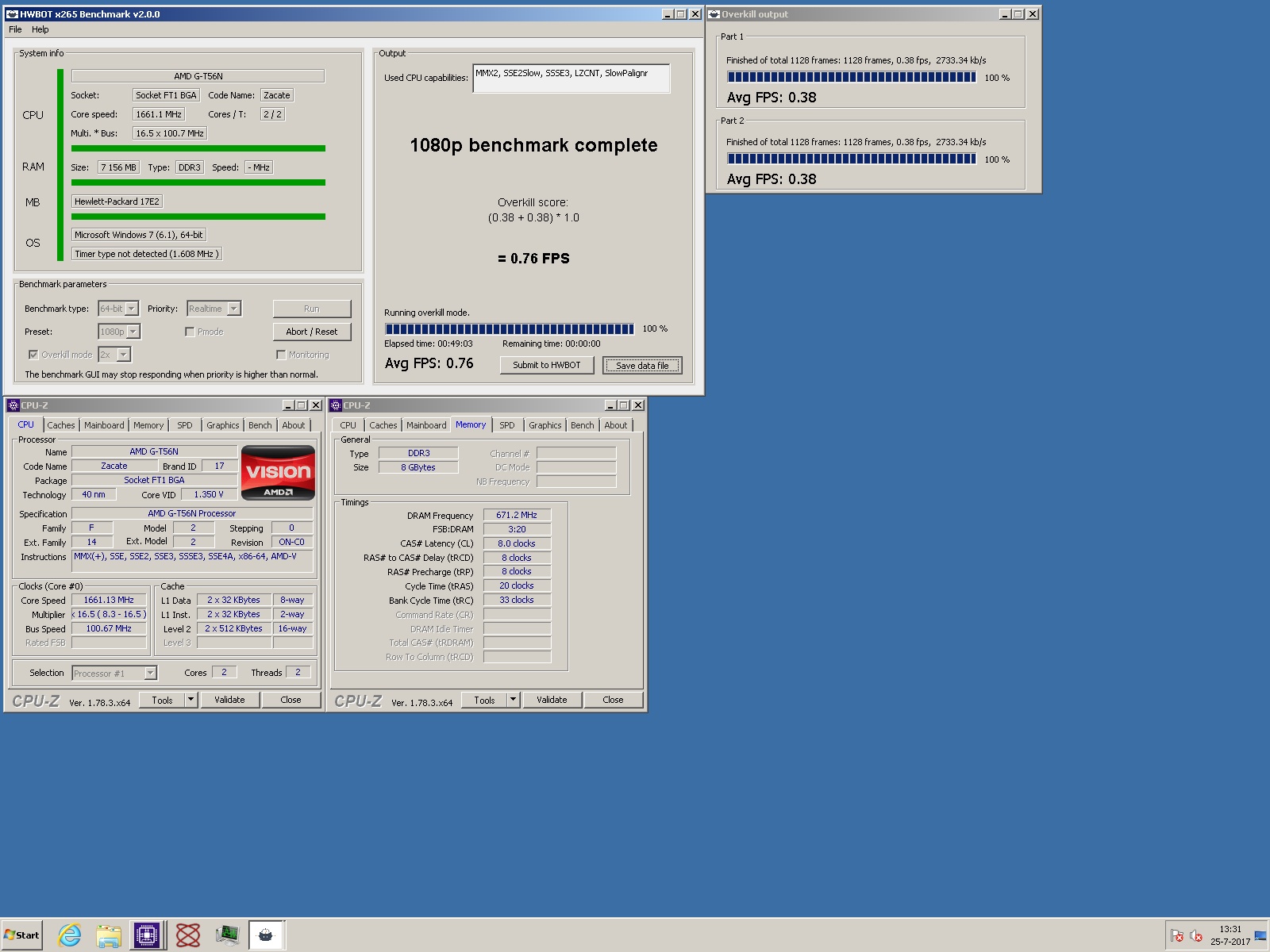Open the Help menu in HWBOT benchmark
This screenshot has width=1270, height=952.
tap(40, 29)
